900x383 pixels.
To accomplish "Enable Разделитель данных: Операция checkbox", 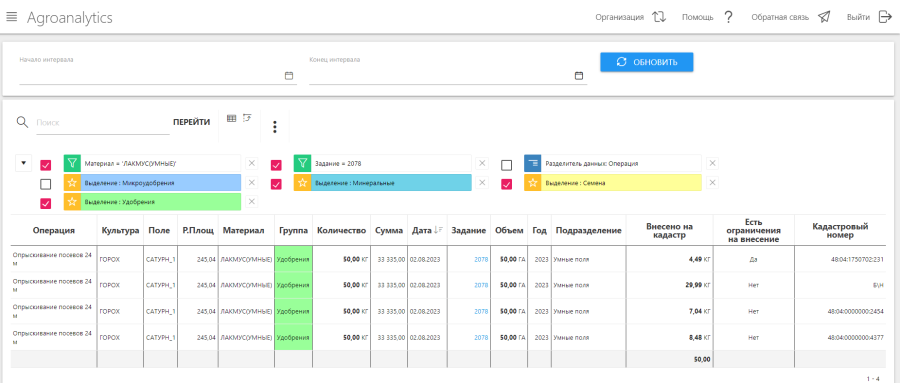I will click(506, 165).
